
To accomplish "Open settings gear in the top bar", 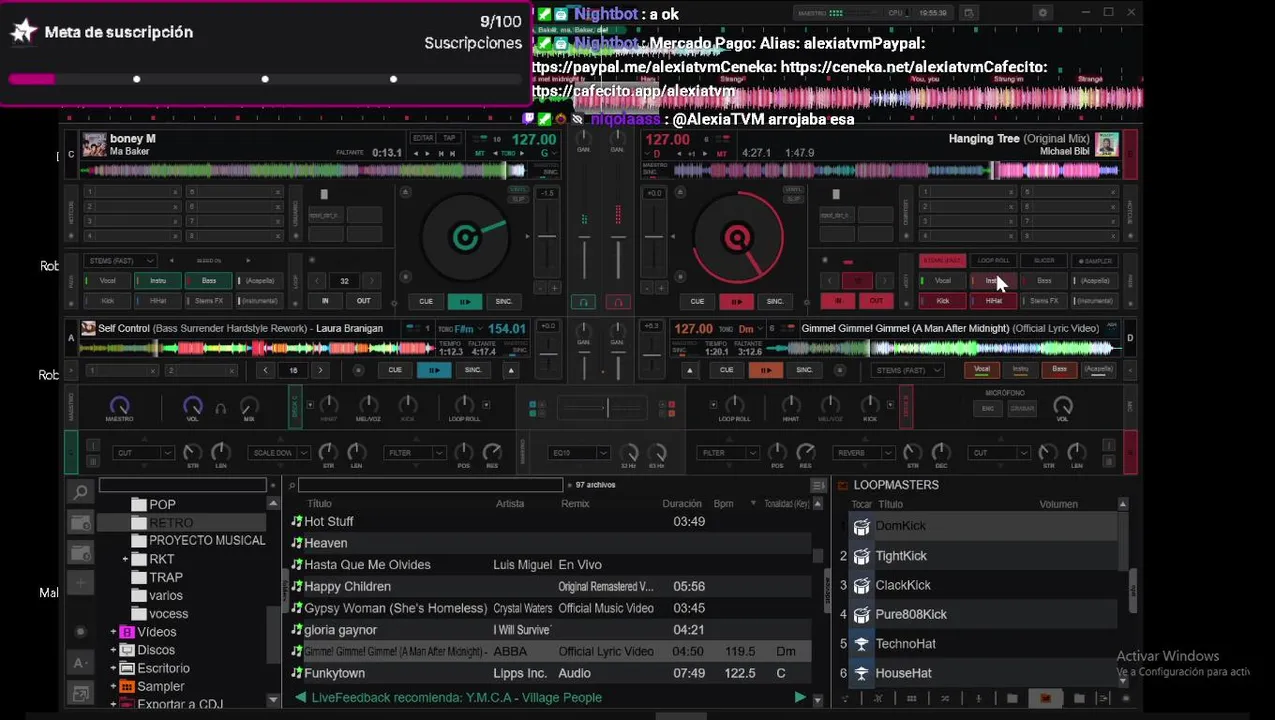I will coord(1043,13).
